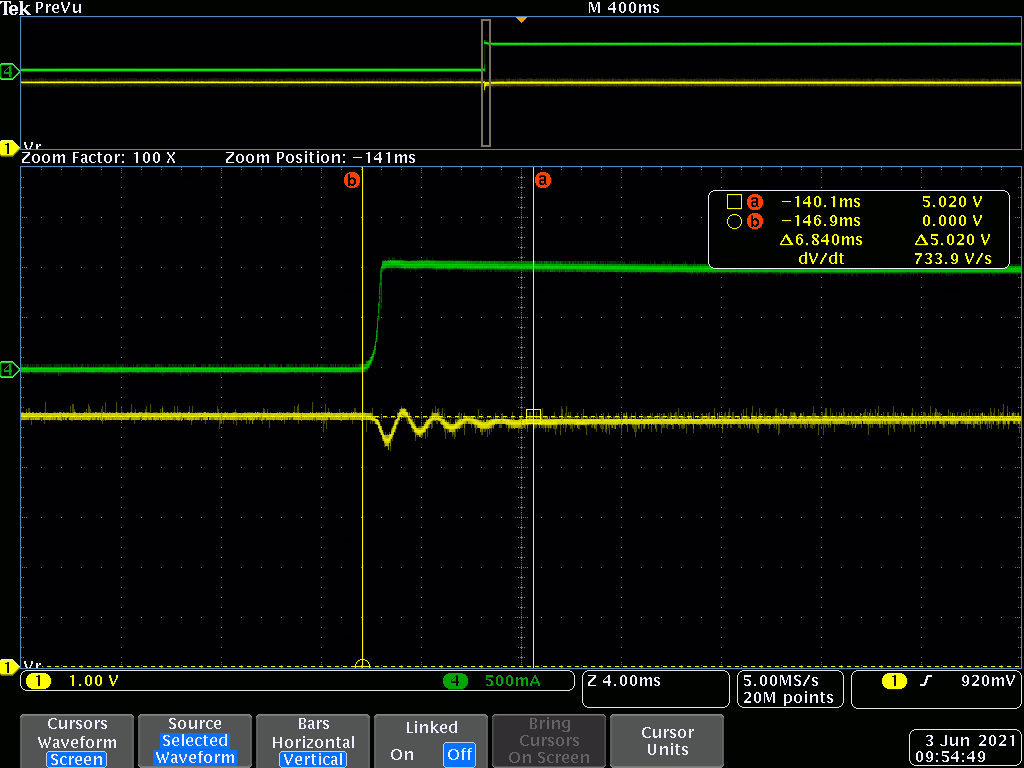Click the zoom box in the overview waveform
The image size is (1024, 768).
485,83
